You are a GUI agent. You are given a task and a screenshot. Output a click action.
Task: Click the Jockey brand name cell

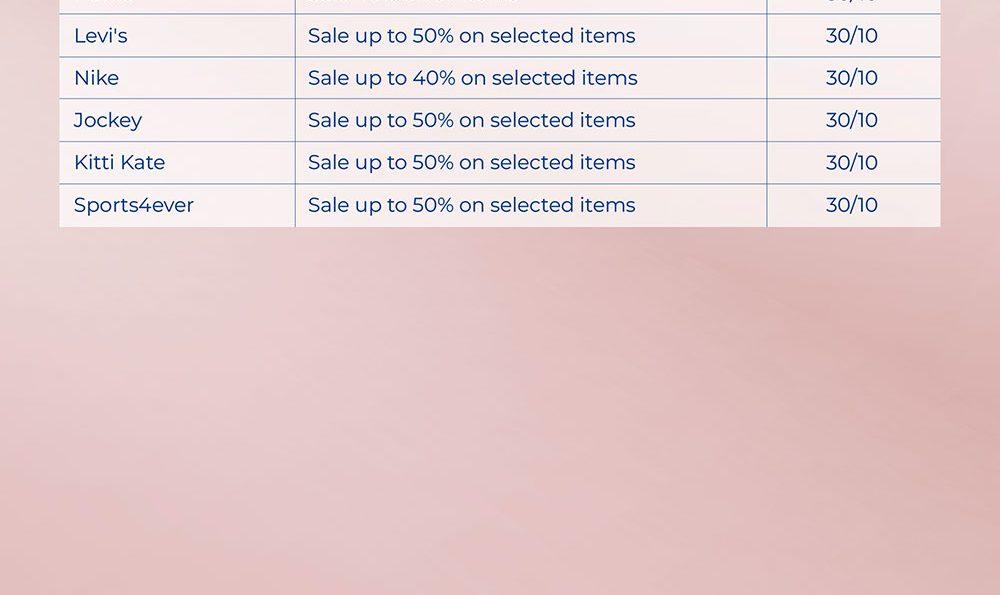click(108, 120)
